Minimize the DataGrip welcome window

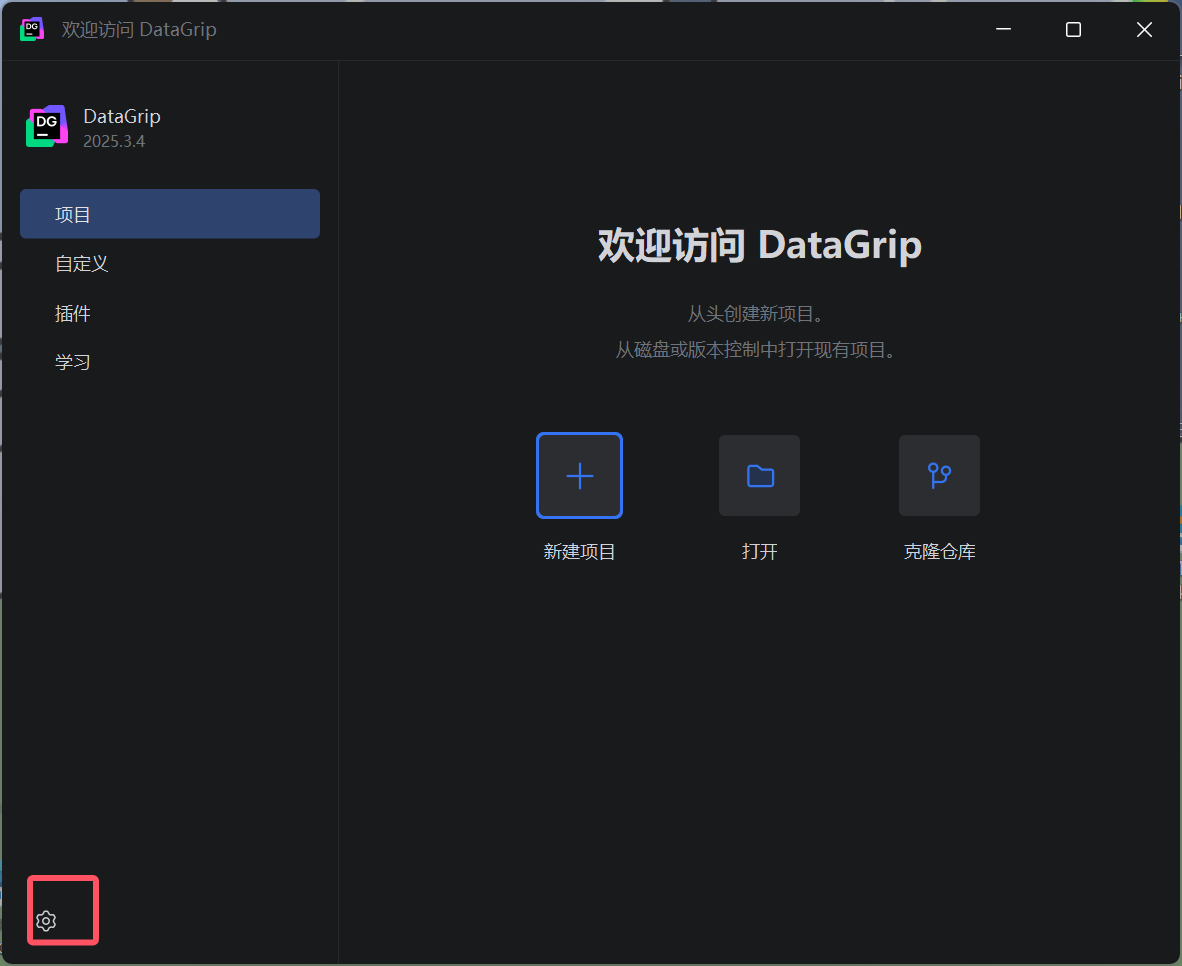coord(1003,29)
